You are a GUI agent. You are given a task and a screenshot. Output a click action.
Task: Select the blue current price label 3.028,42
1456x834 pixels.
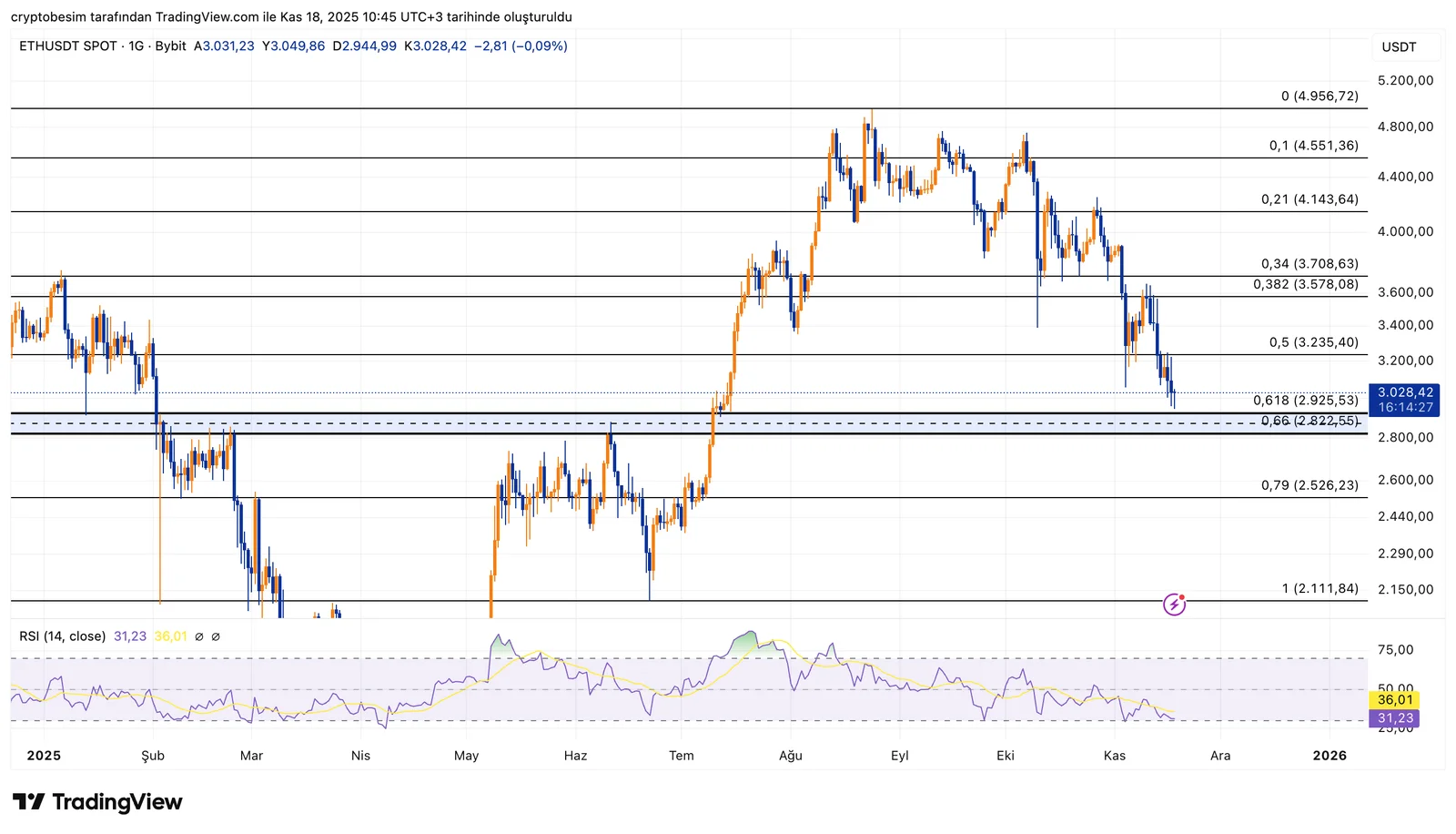(1404, 393)
